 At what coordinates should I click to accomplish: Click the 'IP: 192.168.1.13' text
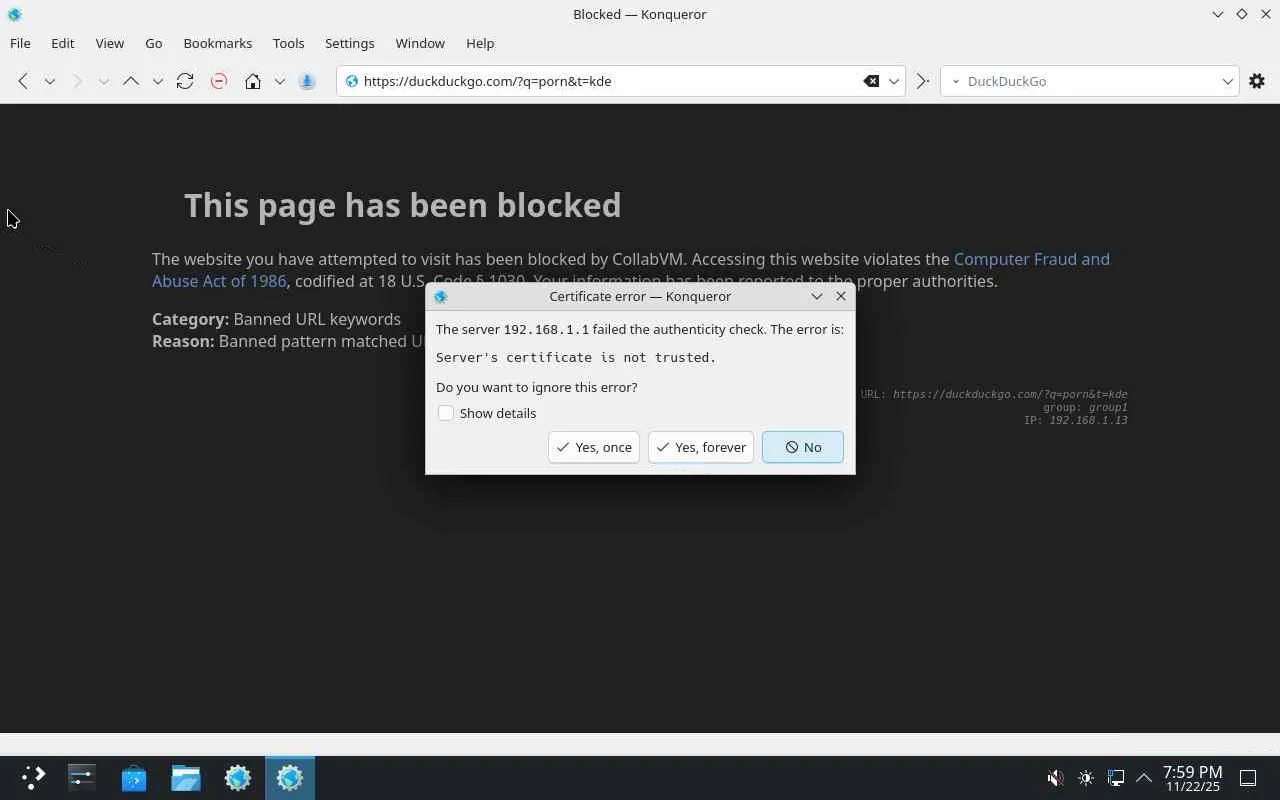point(1075,420)
